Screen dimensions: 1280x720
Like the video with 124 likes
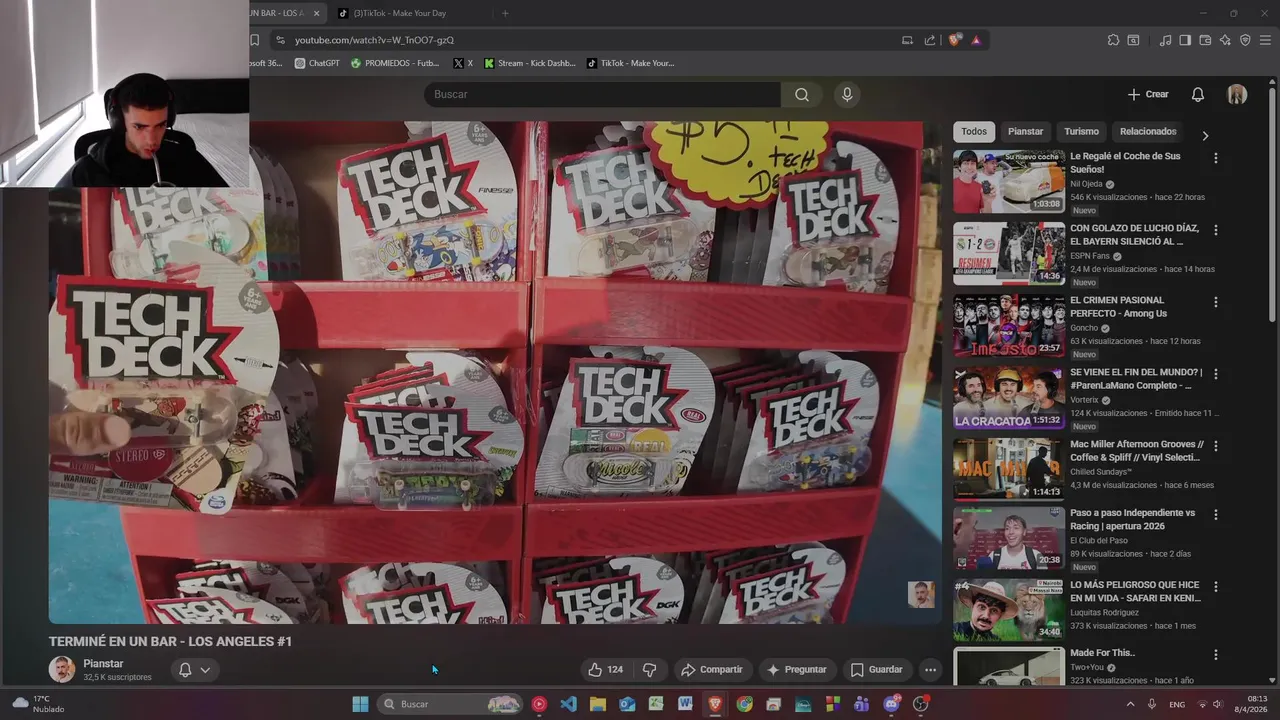click(x=605, y=670)
